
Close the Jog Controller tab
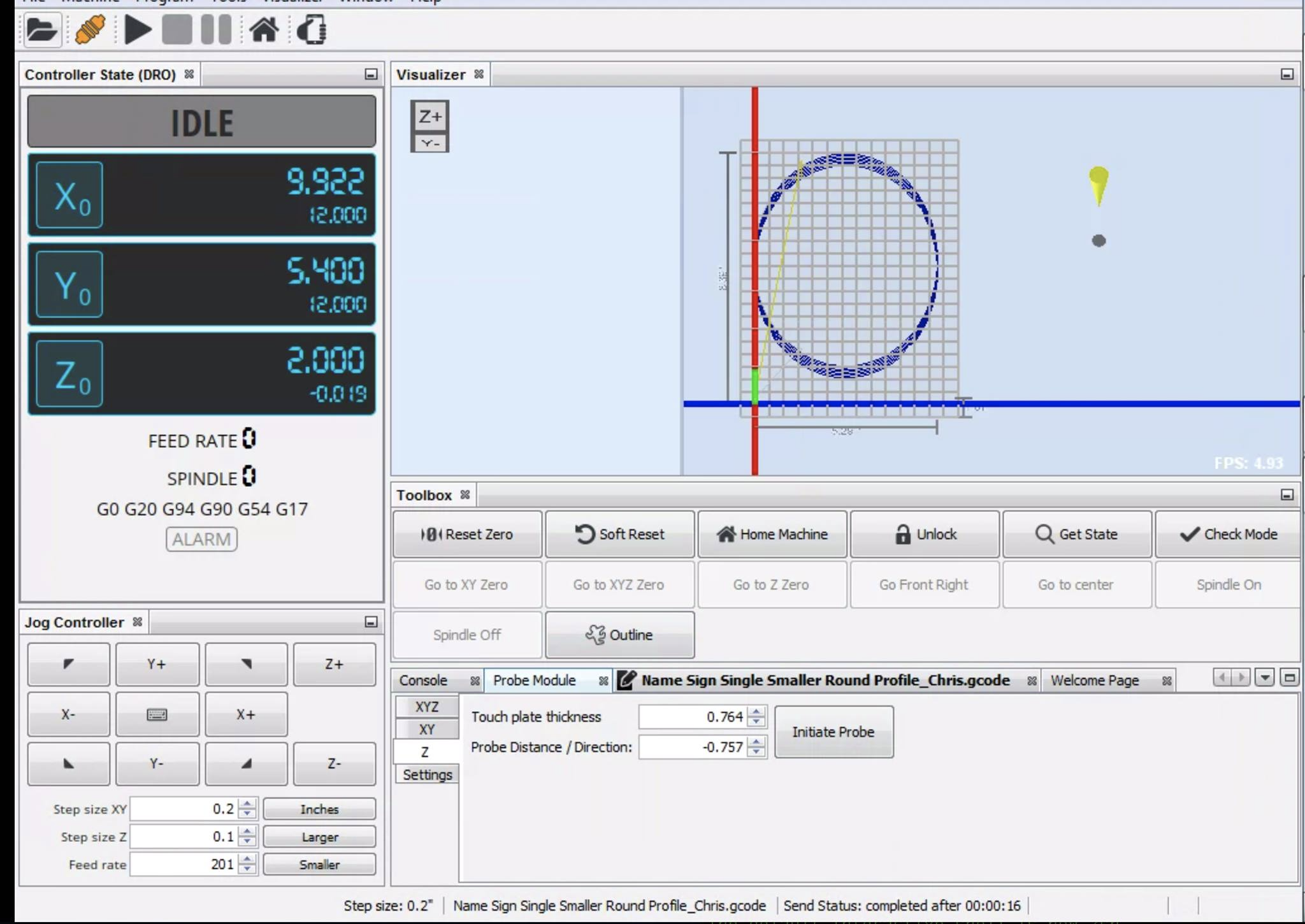pos(137,621)
